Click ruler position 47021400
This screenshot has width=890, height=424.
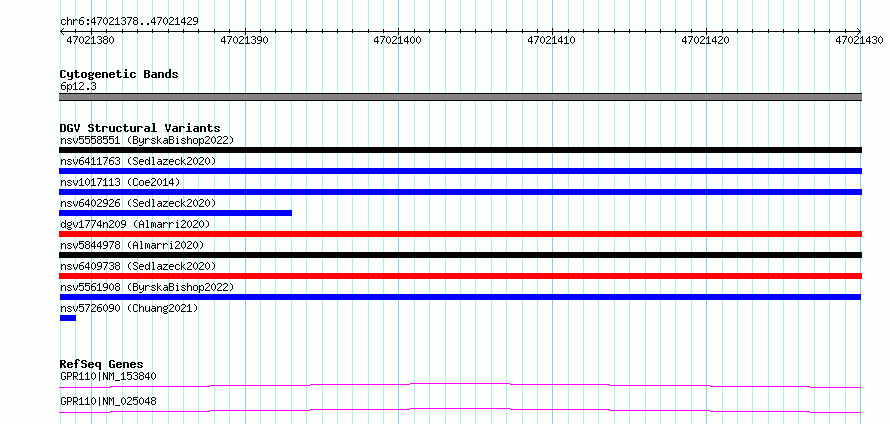398,40
